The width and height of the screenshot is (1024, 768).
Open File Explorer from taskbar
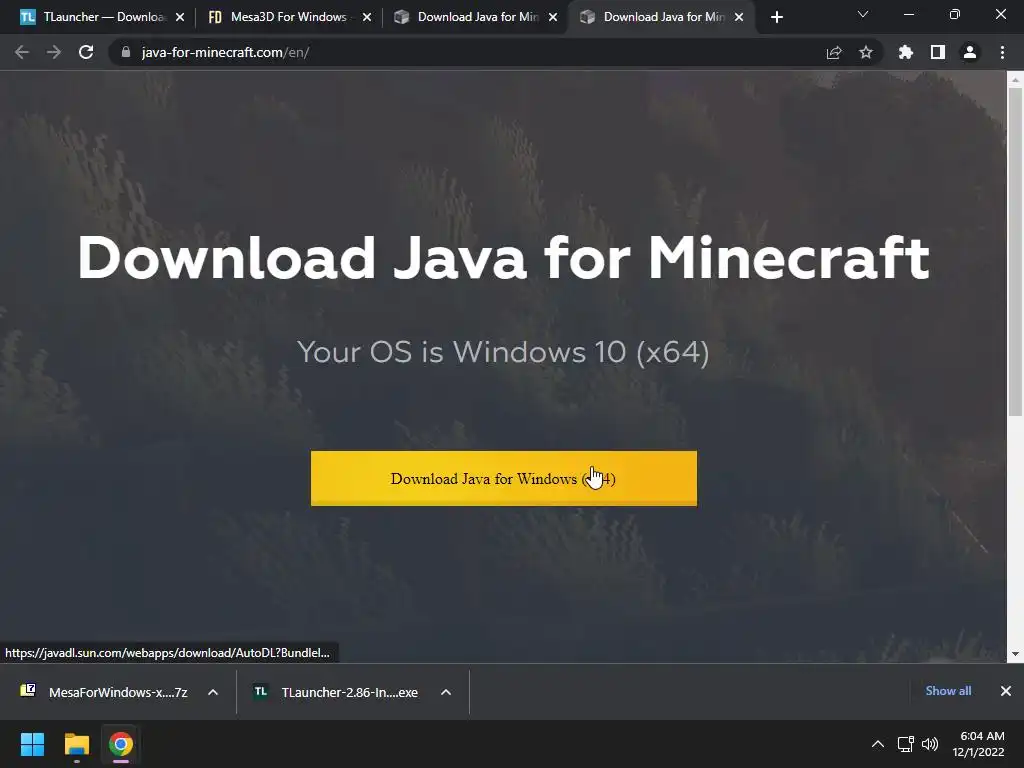click(76, 744)
